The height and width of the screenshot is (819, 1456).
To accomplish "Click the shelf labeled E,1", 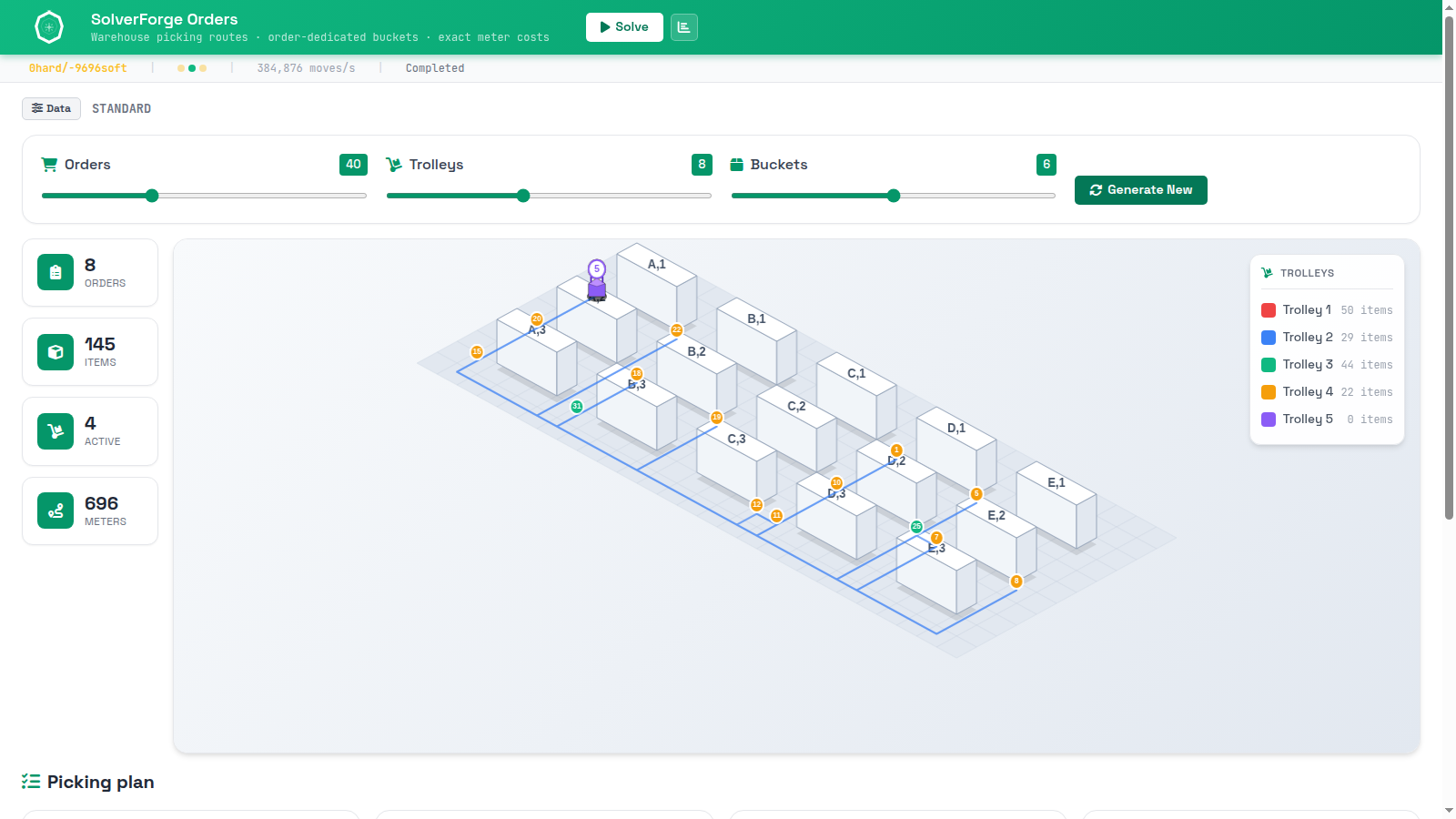I will point(1056,504).
